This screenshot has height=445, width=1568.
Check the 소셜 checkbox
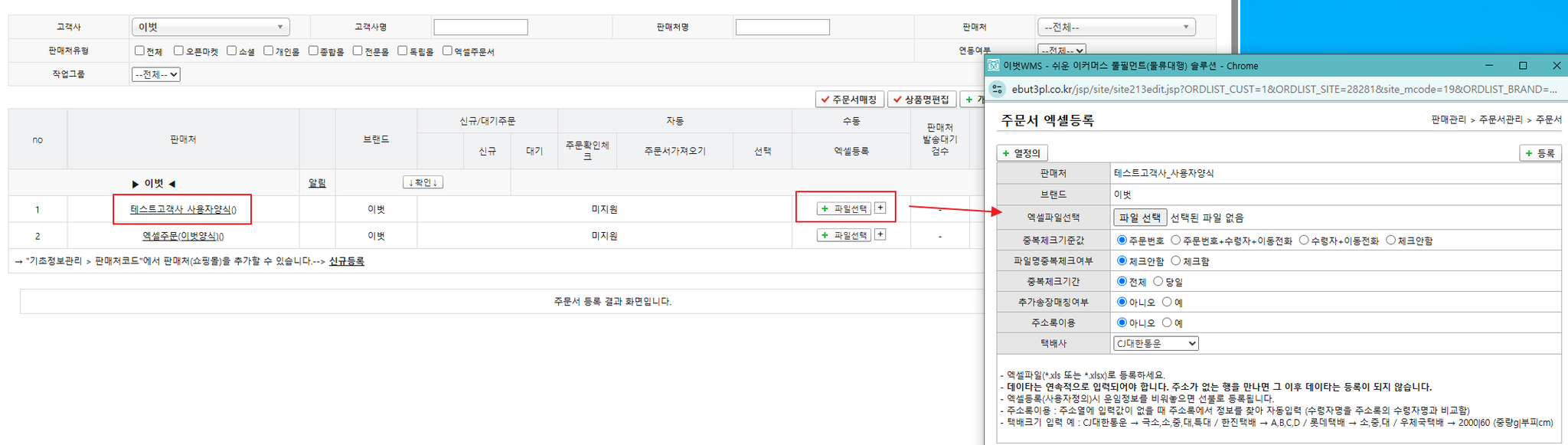click(x=231, y=51)
